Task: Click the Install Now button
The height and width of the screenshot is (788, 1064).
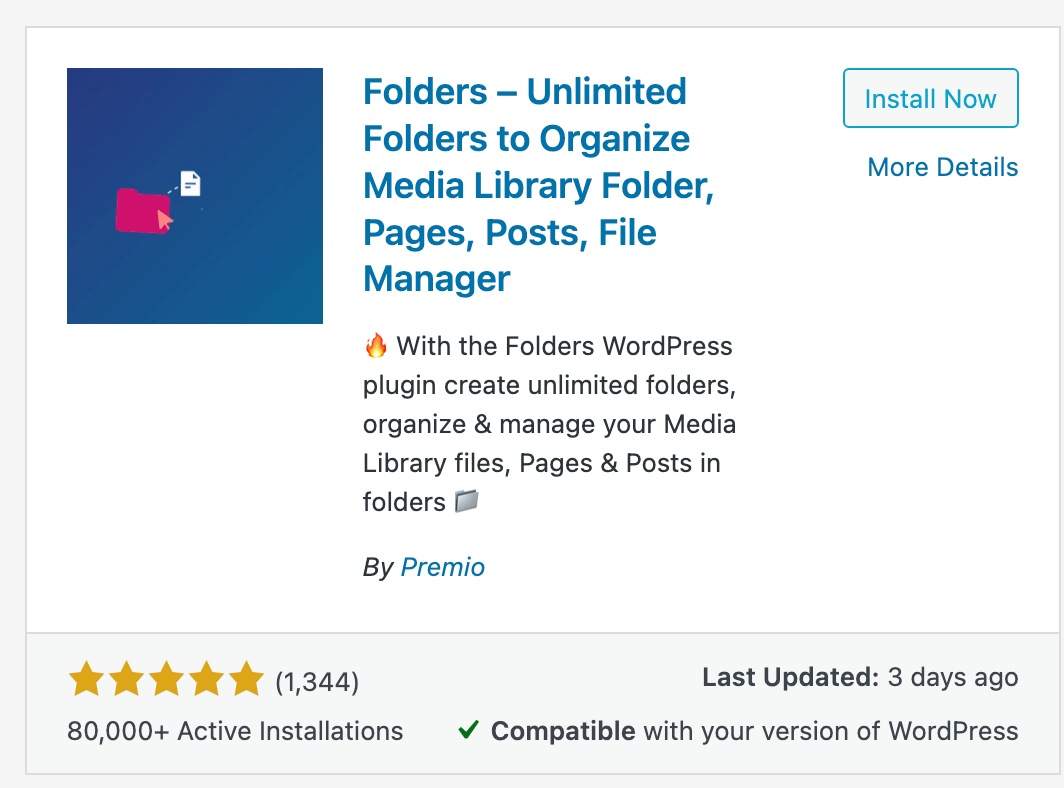Action: pyautogui.click(x=930, y=99)
